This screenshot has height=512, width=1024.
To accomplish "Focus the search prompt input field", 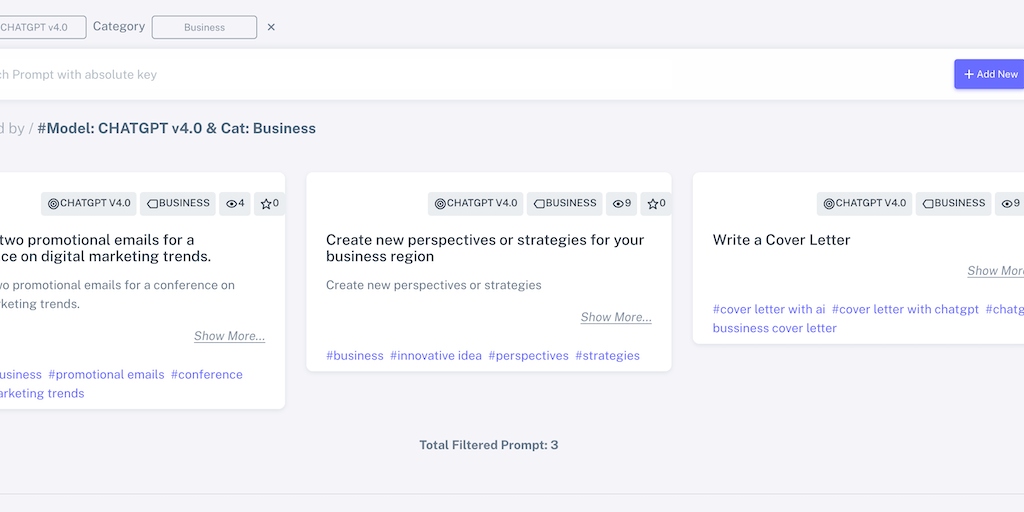I will (x=400, y=74).
